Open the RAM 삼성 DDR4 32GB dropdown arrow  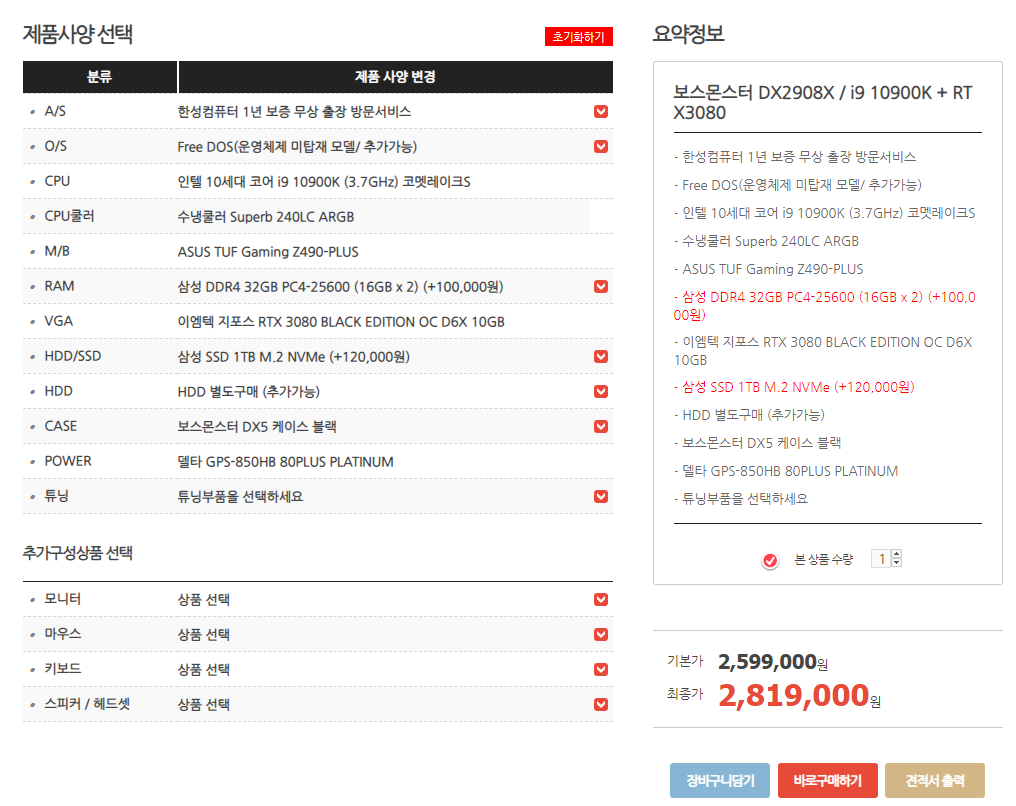point(601,286)
